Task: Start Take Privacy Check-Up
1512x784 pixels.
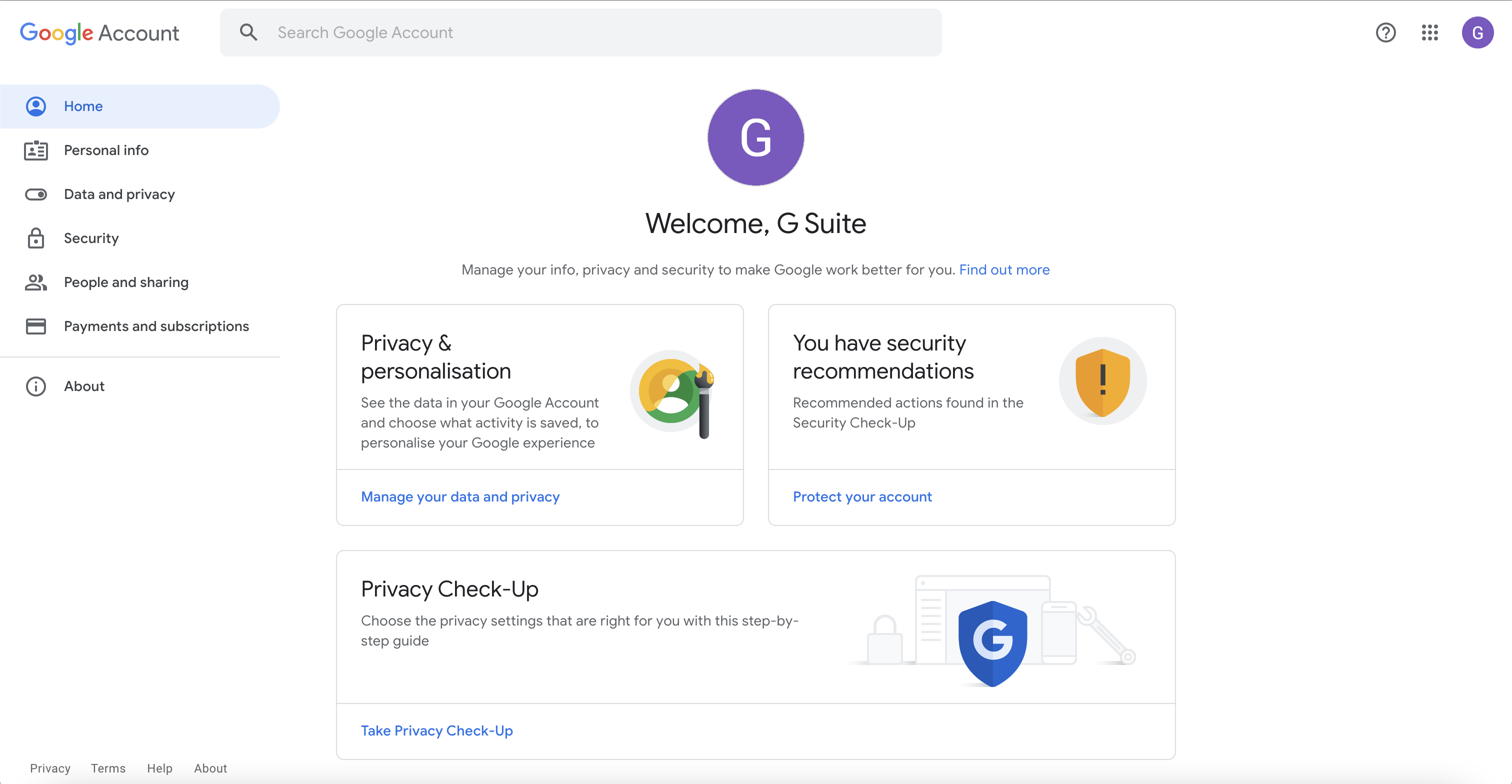Action: pos(436,730)
